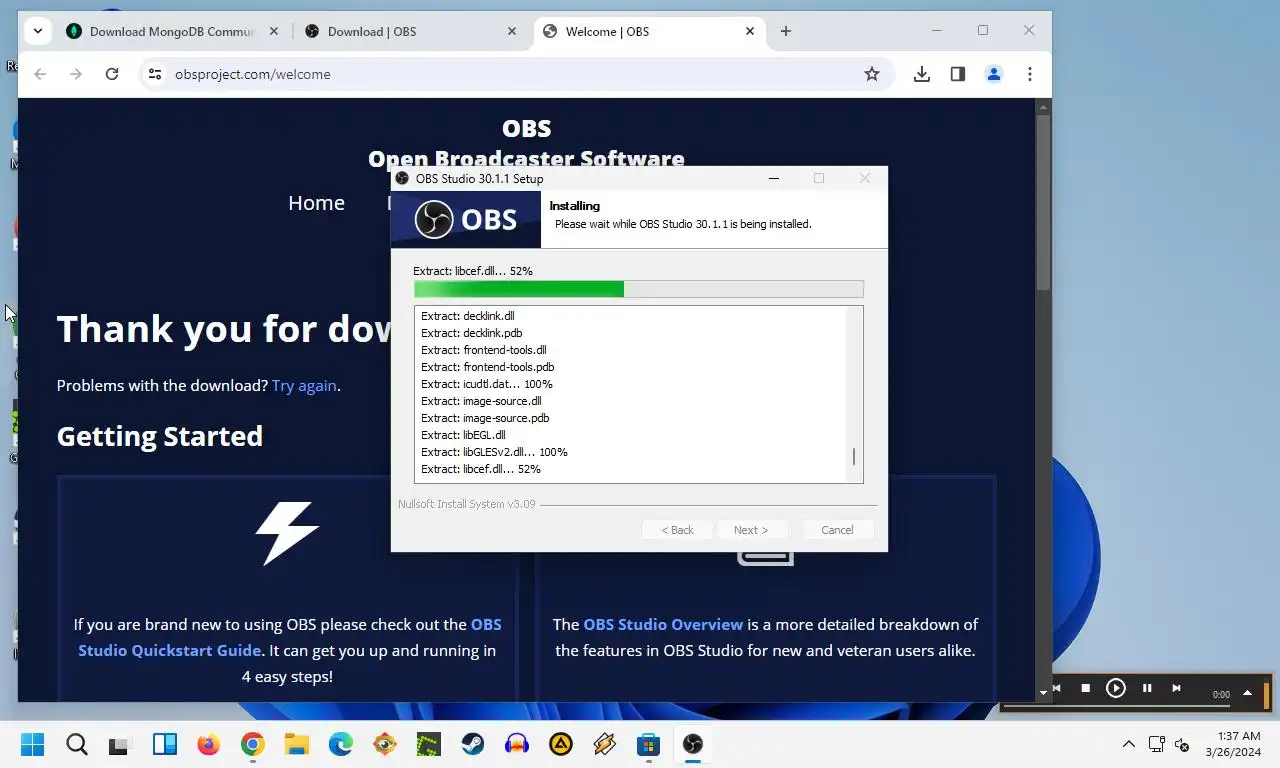Click the Back button in installer
This screenshot has width=1280, height=768.
(x=677, y=530)
